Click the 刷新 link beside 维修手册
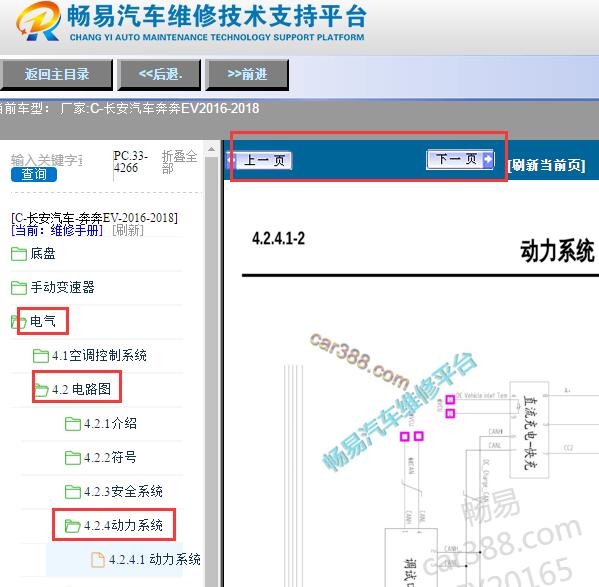Screen dimensions: 599x587 point(128,230)
